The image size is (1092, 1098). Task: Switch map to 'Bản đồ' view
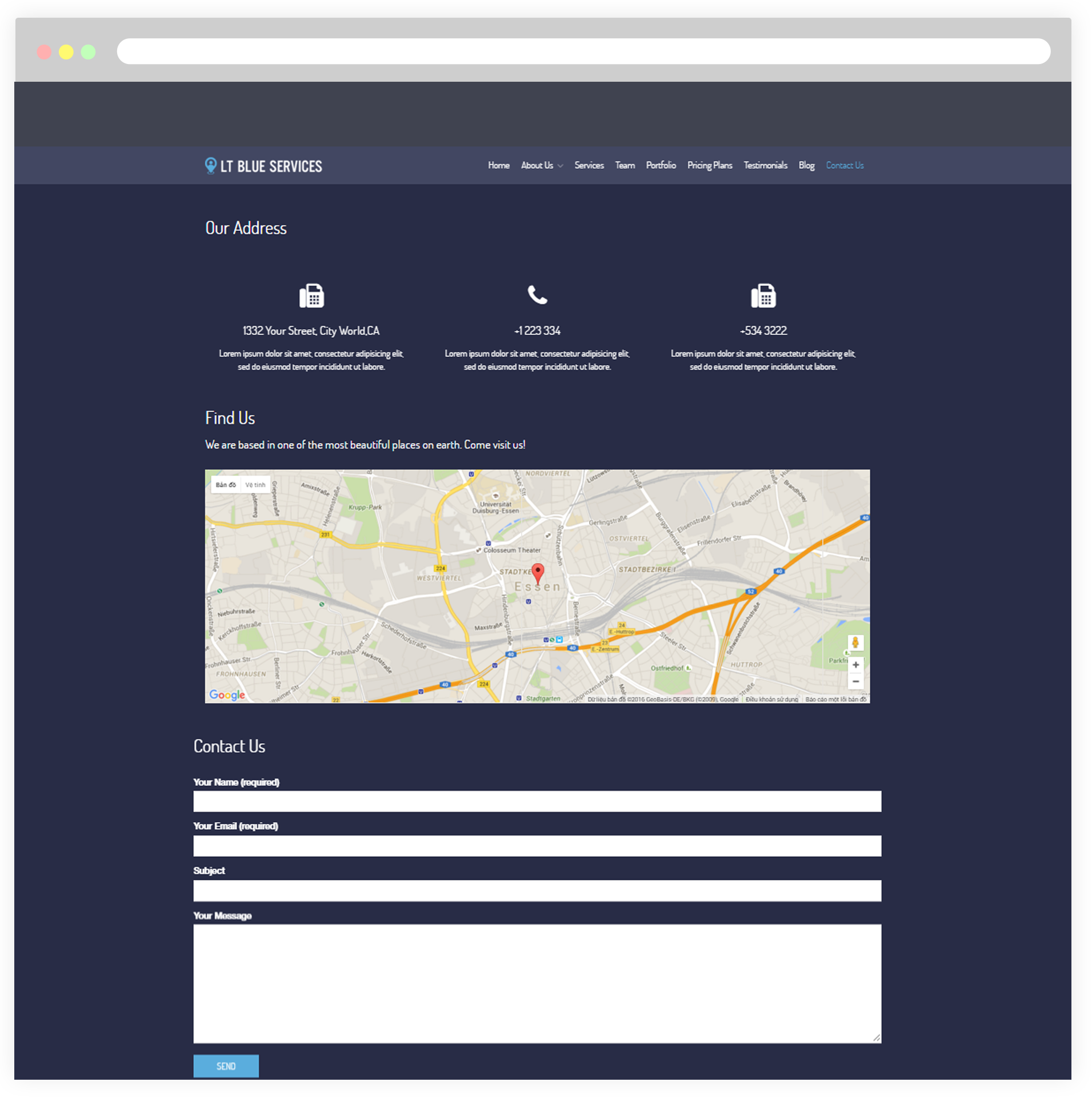(226, 485)
